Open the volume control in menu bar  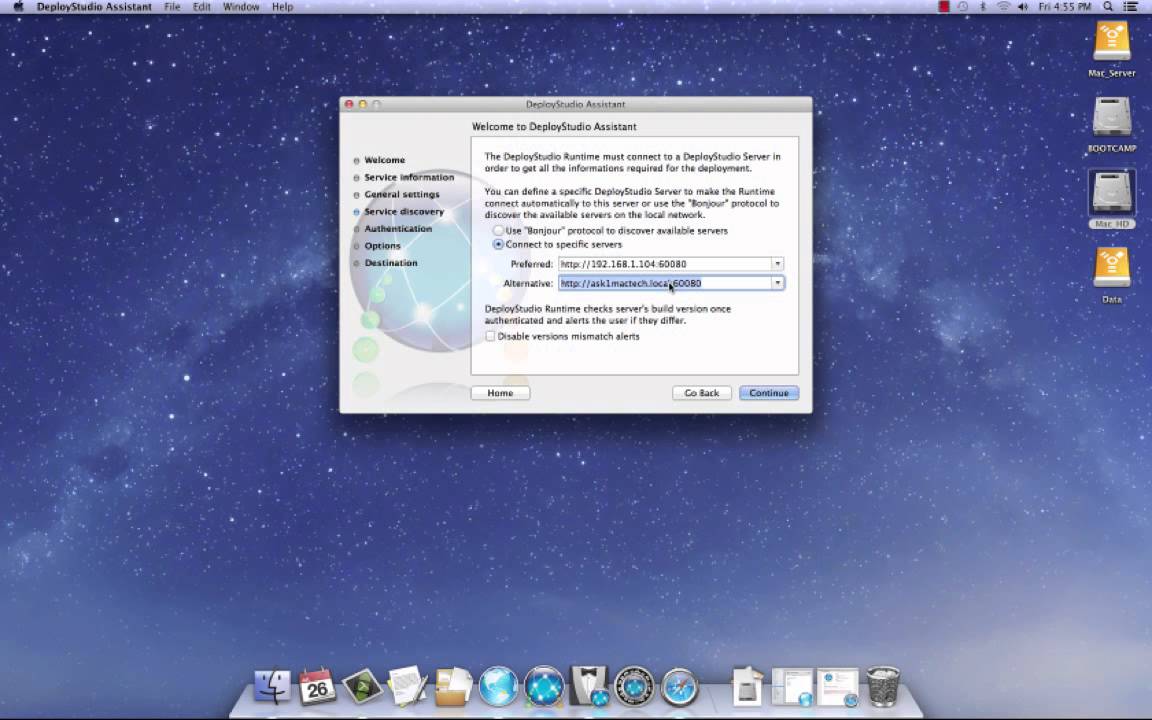(1023, 7)
